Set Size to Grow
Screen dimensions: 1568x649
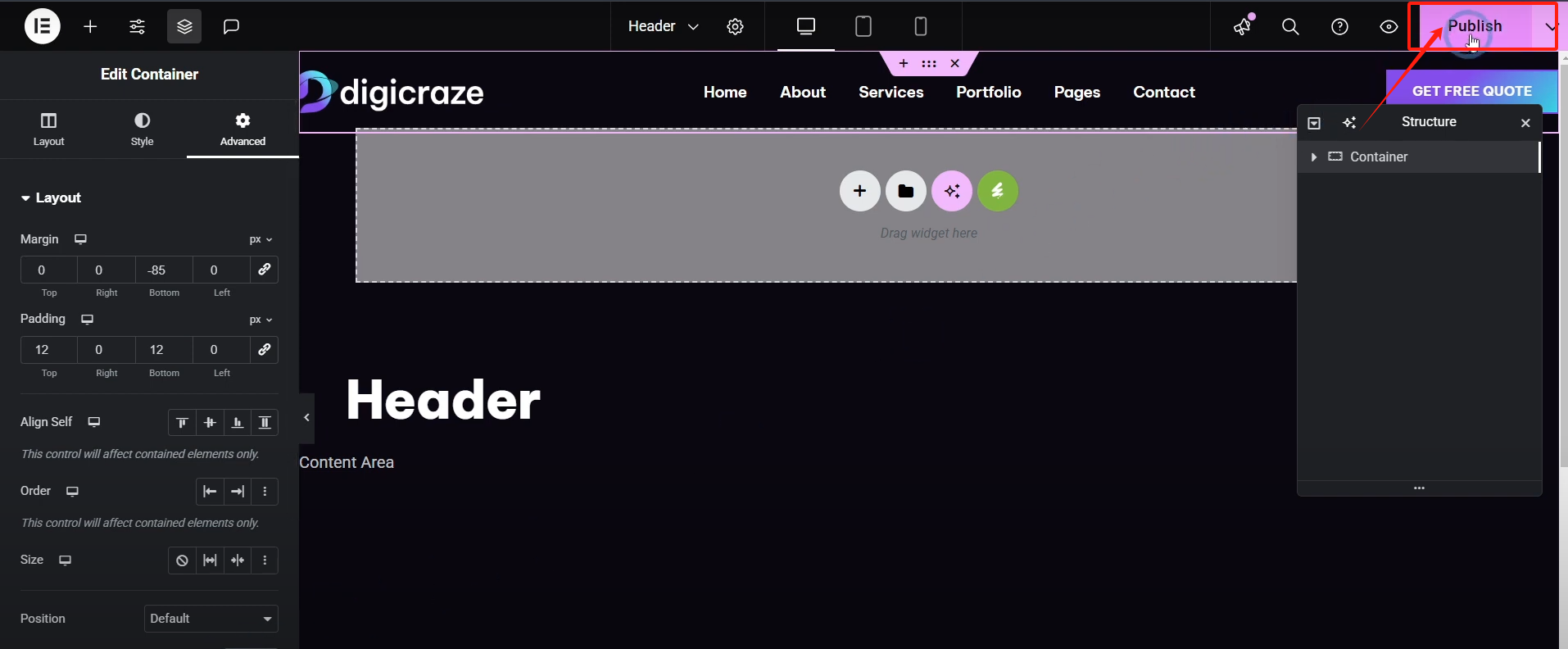(210, 560)
